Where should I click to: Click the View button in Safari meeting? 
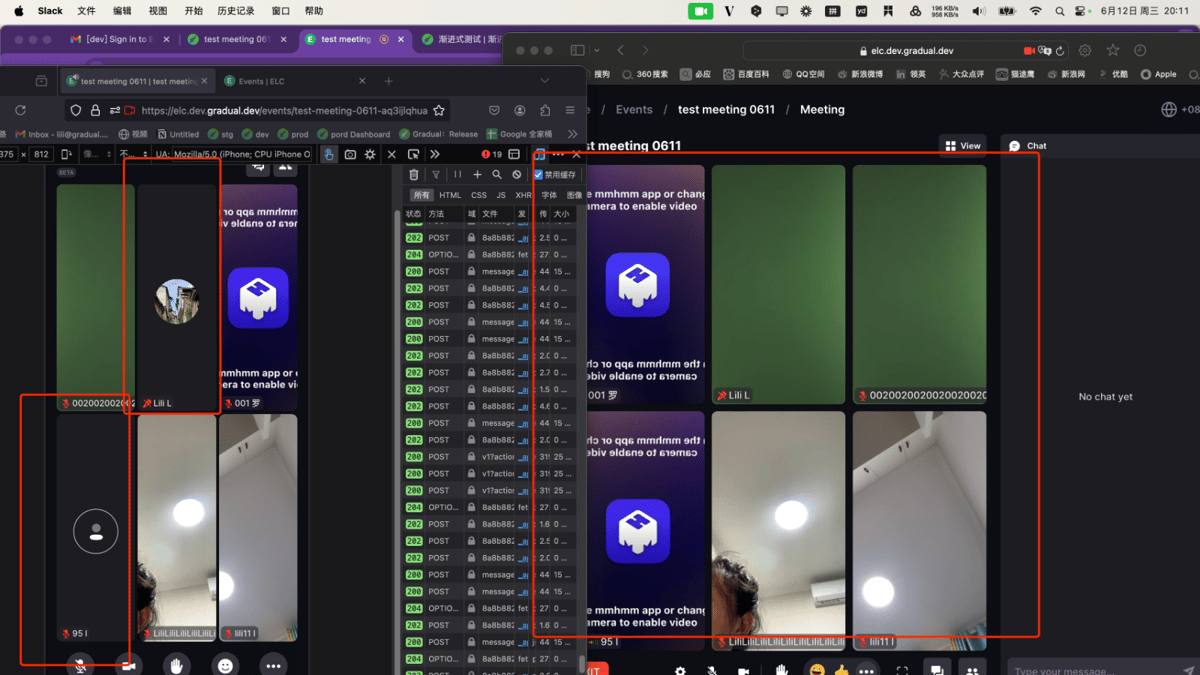[x=963, y=146]
